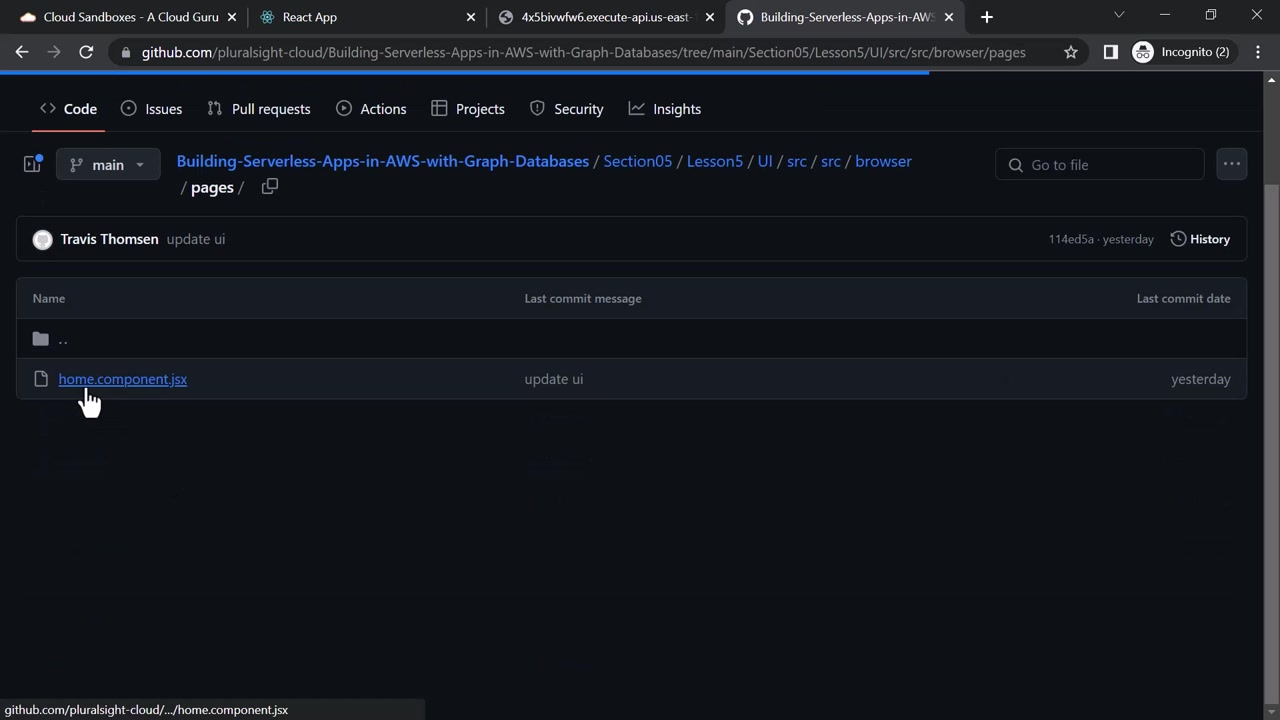Click the home.component.jsx file icon
The image size is (1280, 720).
pyautogui.click(x=41, y=379)
